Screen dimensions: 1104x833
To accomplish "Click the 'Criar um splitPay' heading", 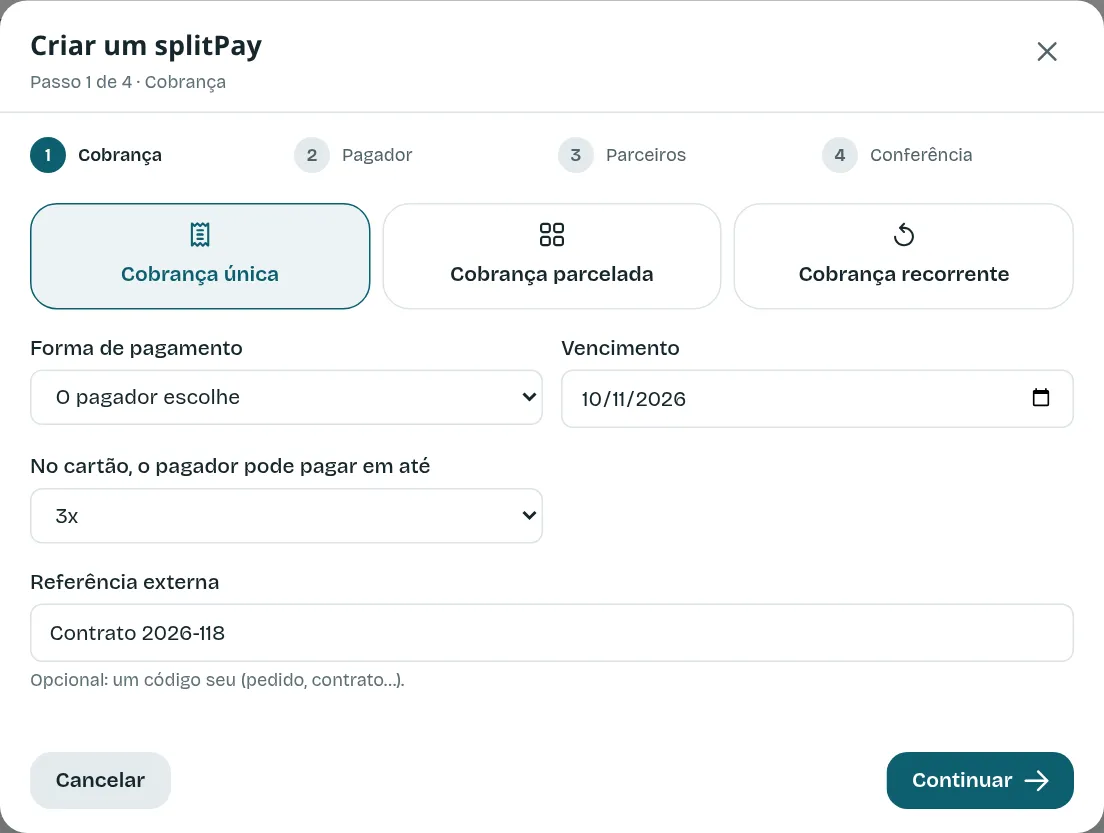I will click(x=146, y=46).
